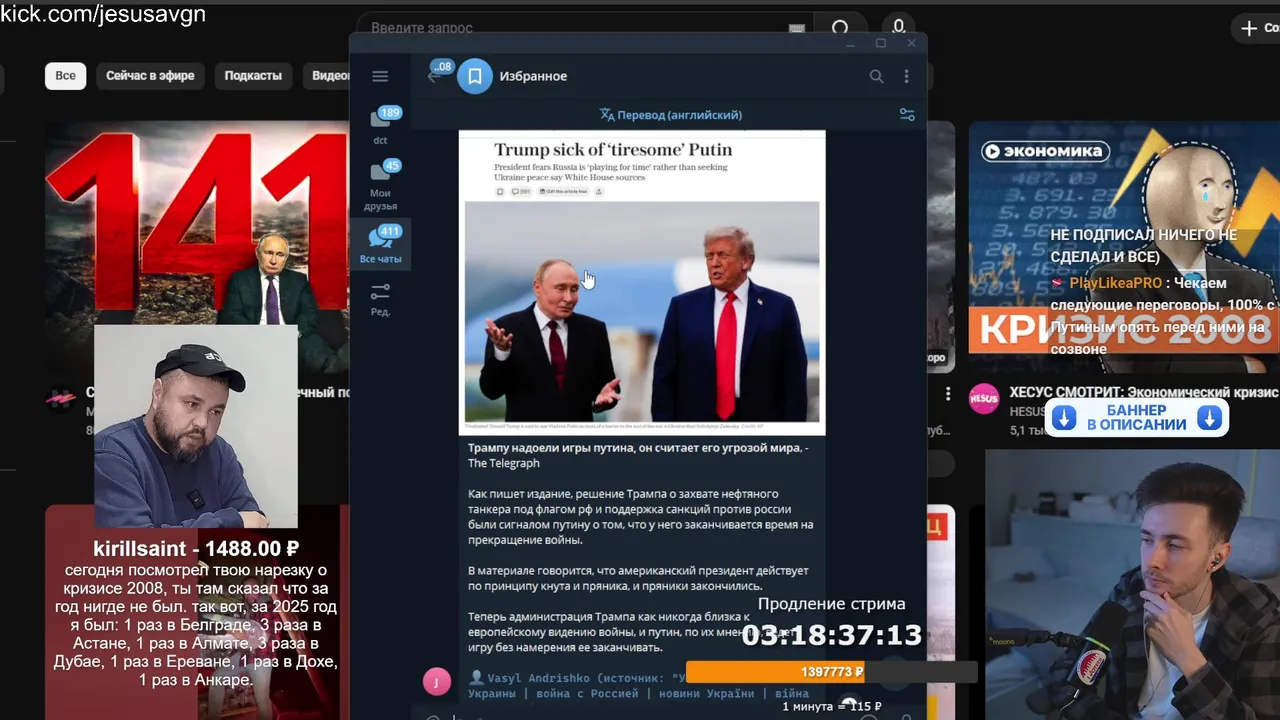
Task: Select the dct chat folder
Action: pyautogui.click(x=381, y=124)
